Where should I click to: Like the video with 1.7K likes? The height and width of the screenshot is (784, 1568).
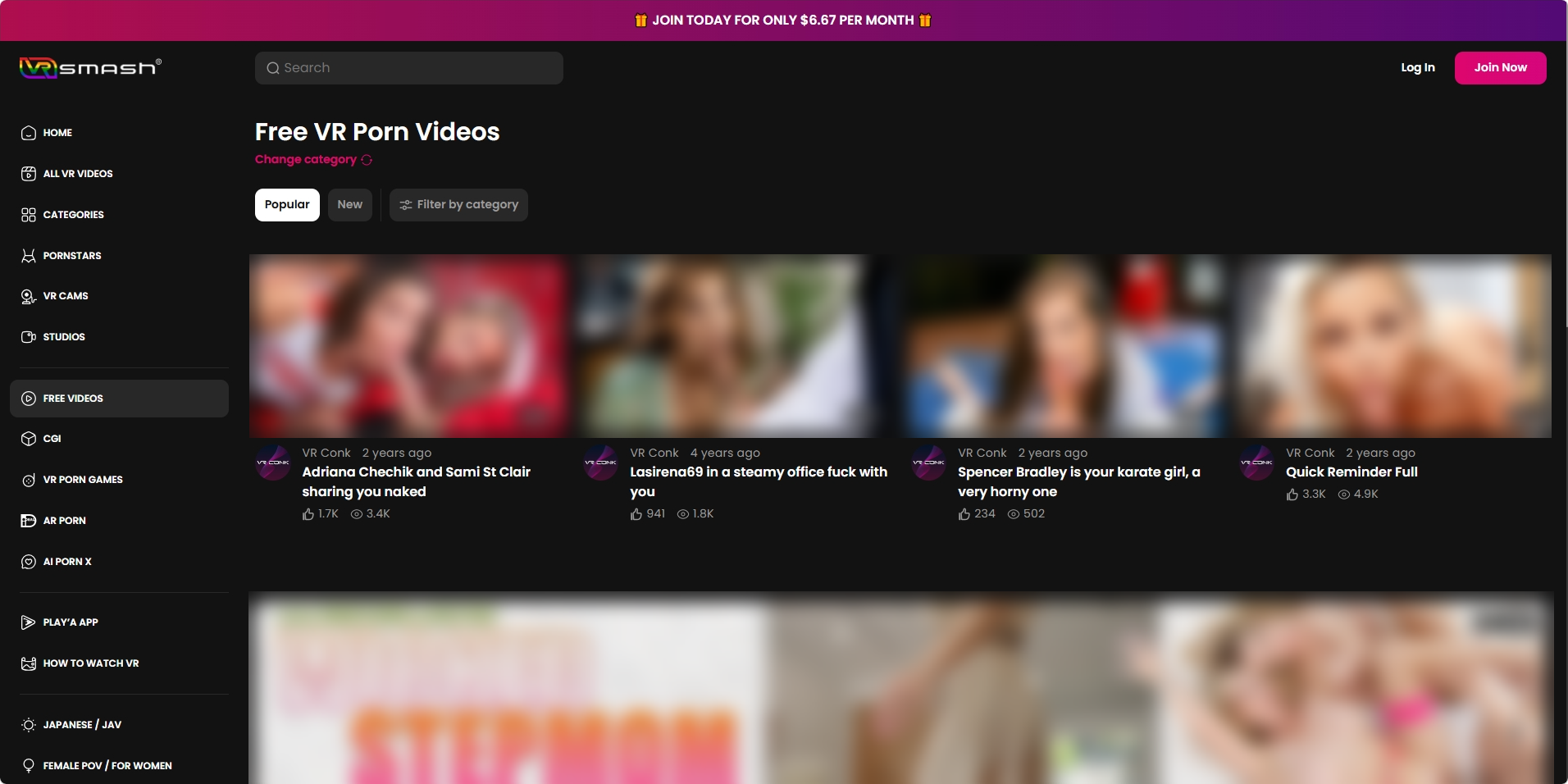pos(308,514)
